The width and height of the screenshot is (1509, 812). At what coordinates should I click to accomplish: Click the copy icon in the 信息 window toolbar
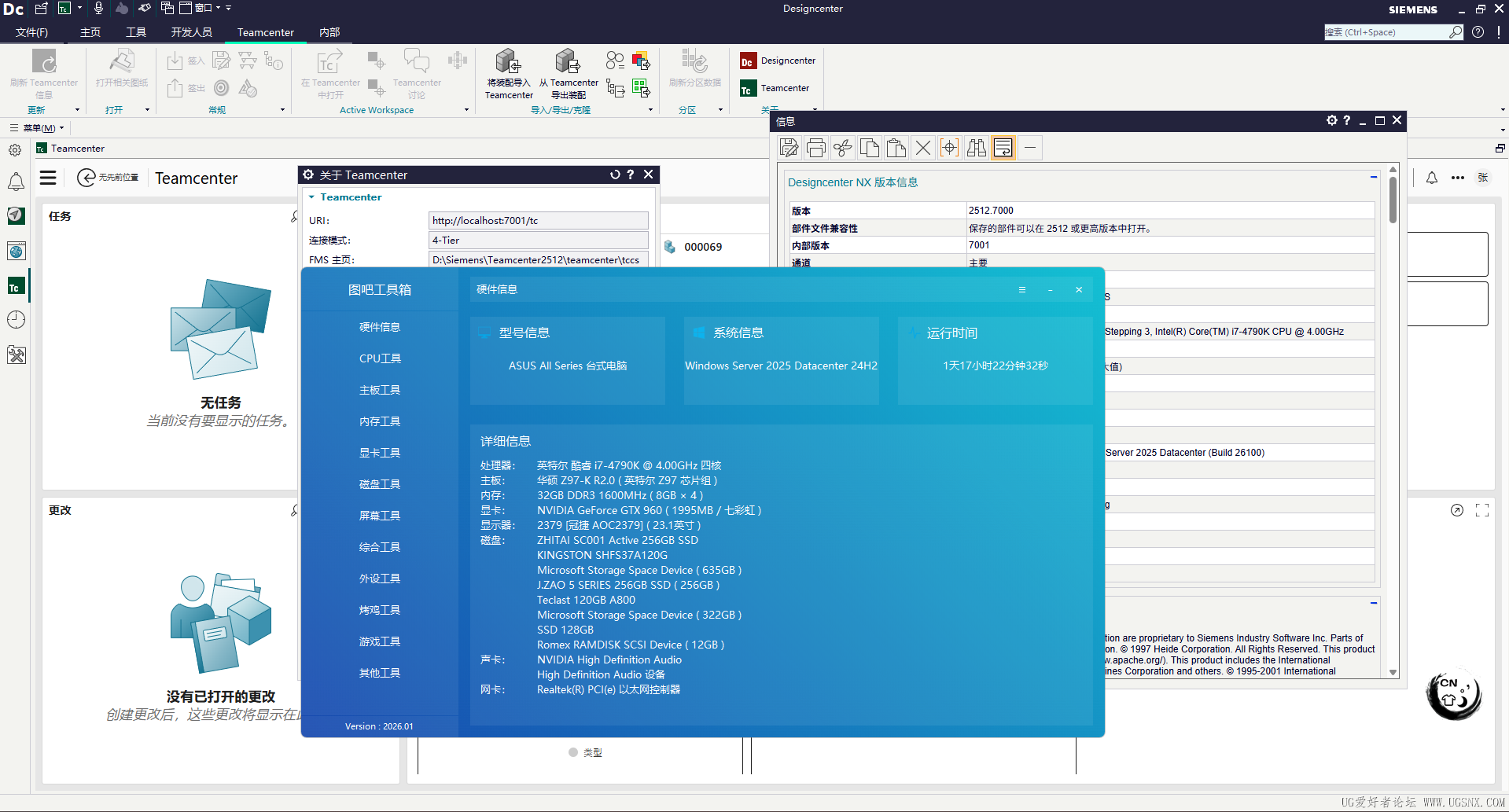(x=870, y=148)
